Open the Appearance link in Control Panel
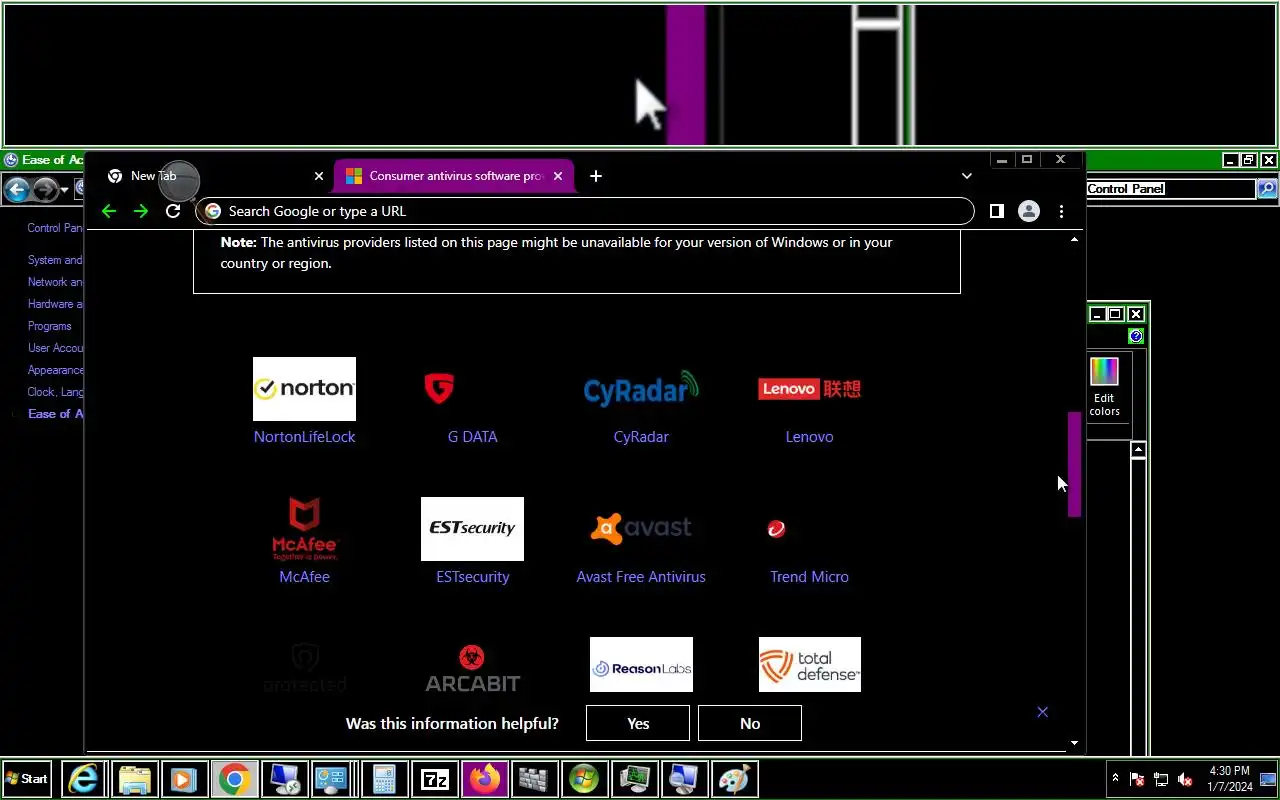This screenshot has width=1280, height=800. click(x=56, y=370)
